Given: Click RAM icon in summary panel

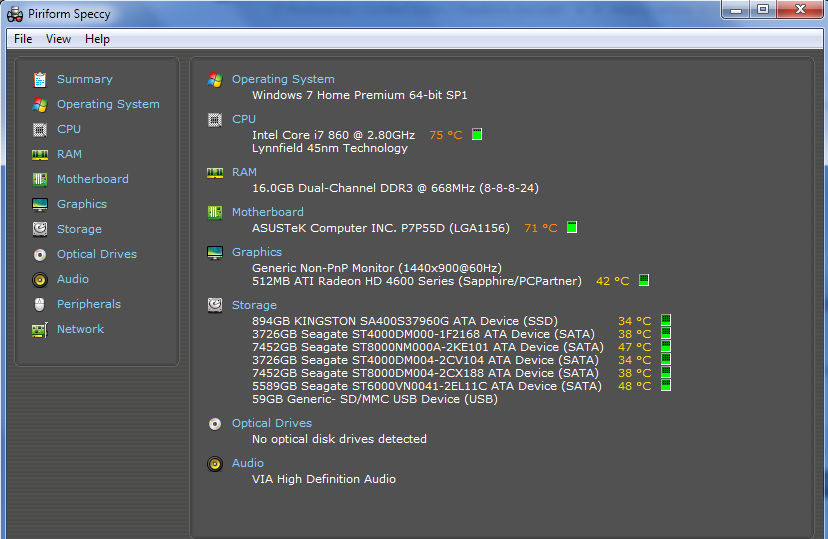Looking at the screenshot, I should coord(215,173).
